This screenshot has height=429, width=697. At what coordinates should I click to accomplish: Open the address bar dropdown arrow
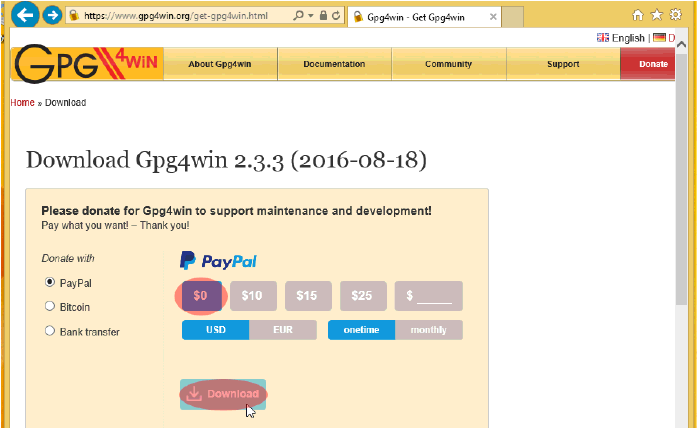click(x=311, y=16)
